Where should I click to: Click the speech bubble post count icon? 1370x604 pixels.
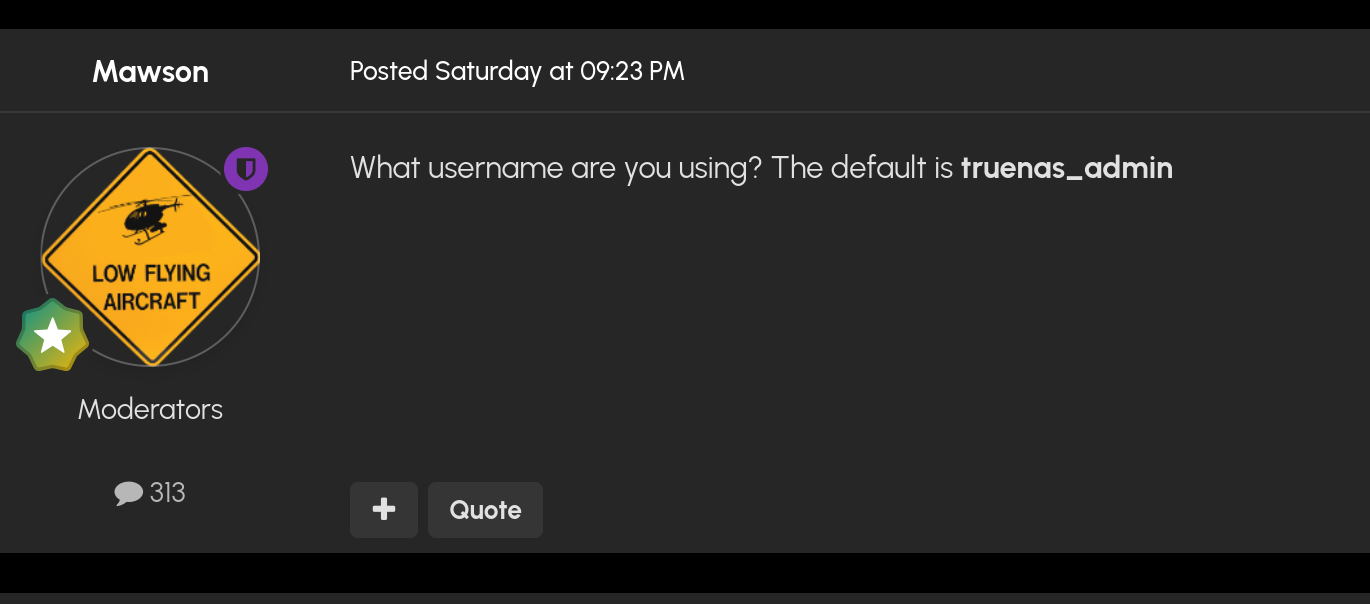[x=129, y=493]
